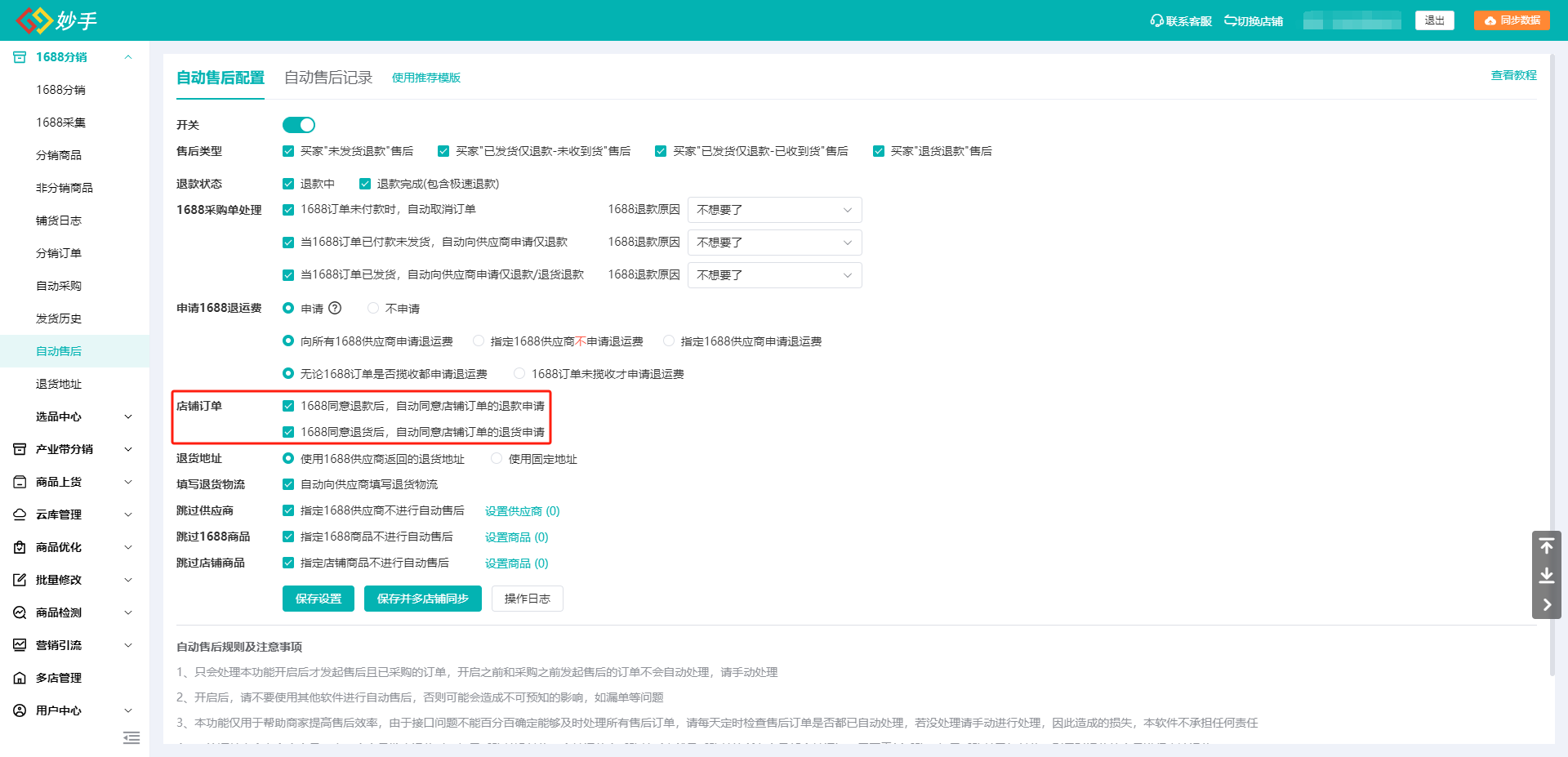Collapse the 1688分销 sidebar section
Screen dimensions: 1568x757
tap(128, 57)
